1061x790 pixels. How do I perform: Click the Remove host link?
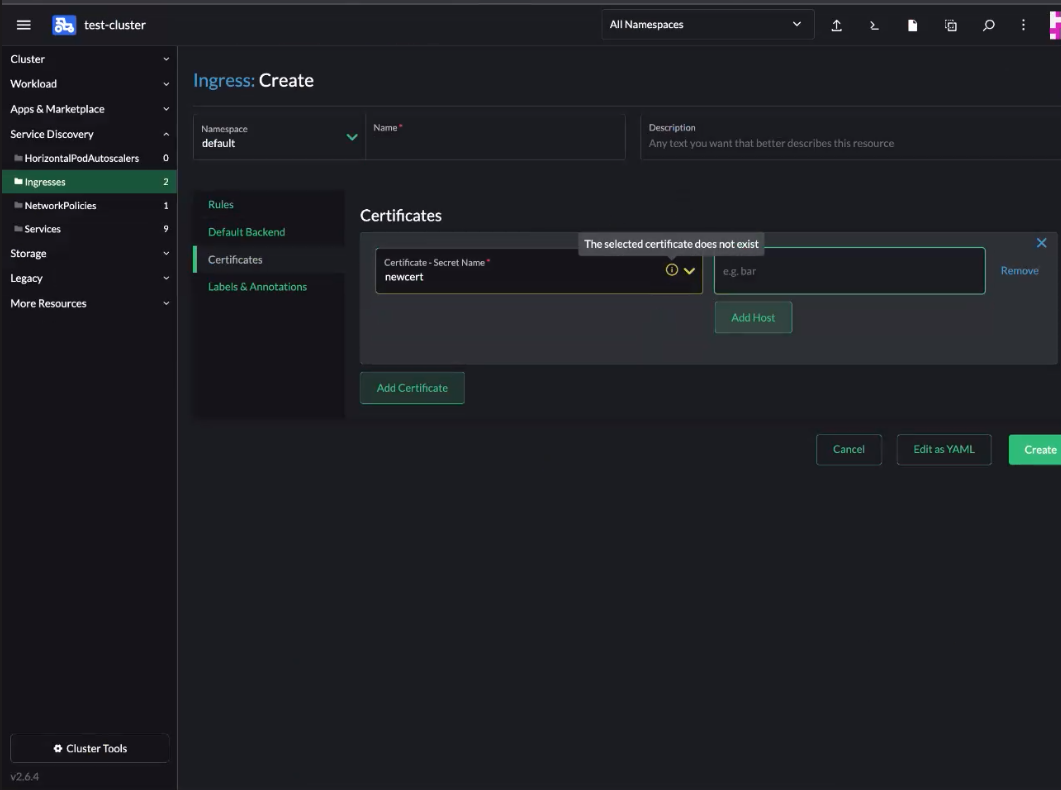(1019, 271)
